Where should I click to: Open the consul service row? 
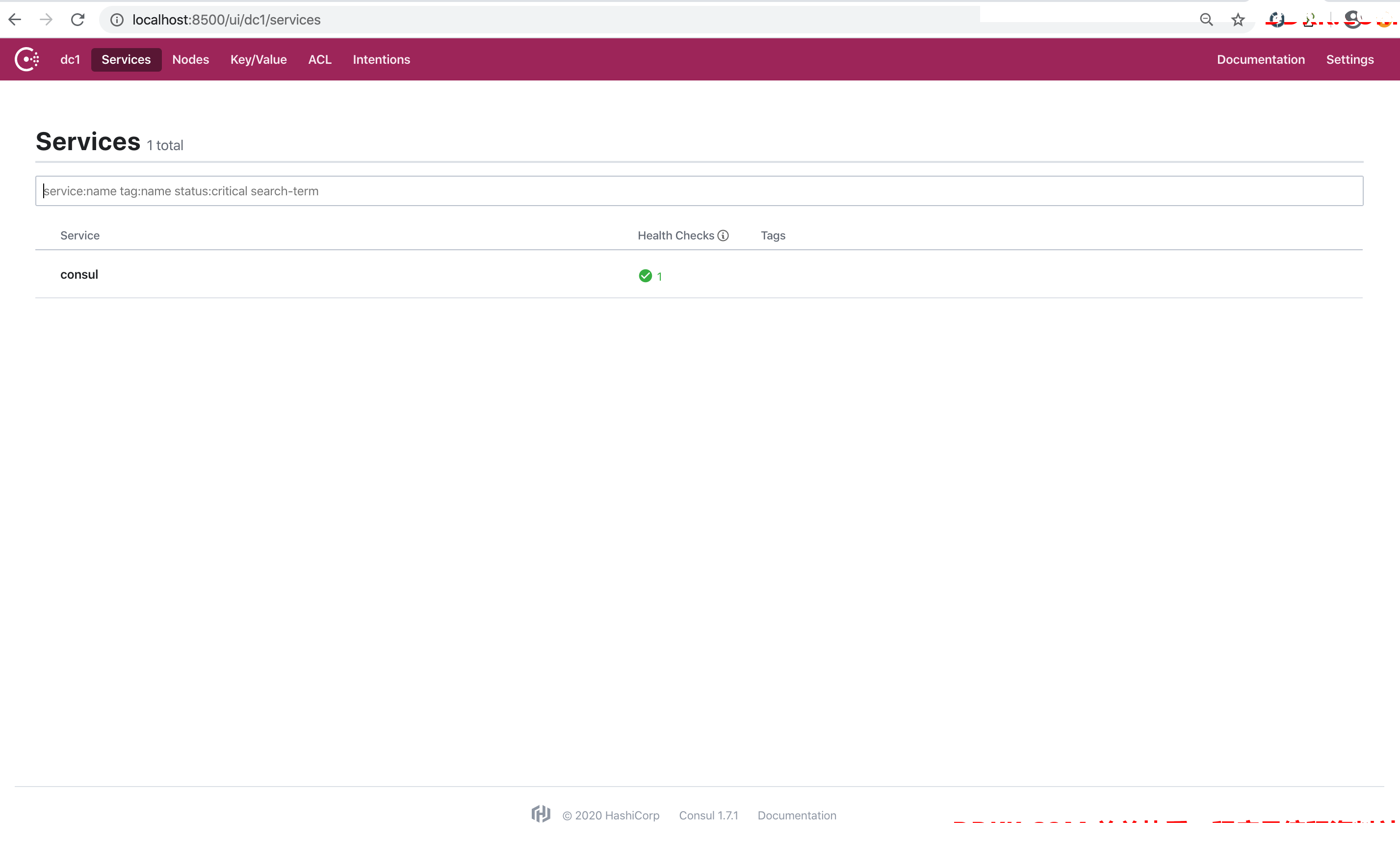point(699,274)
